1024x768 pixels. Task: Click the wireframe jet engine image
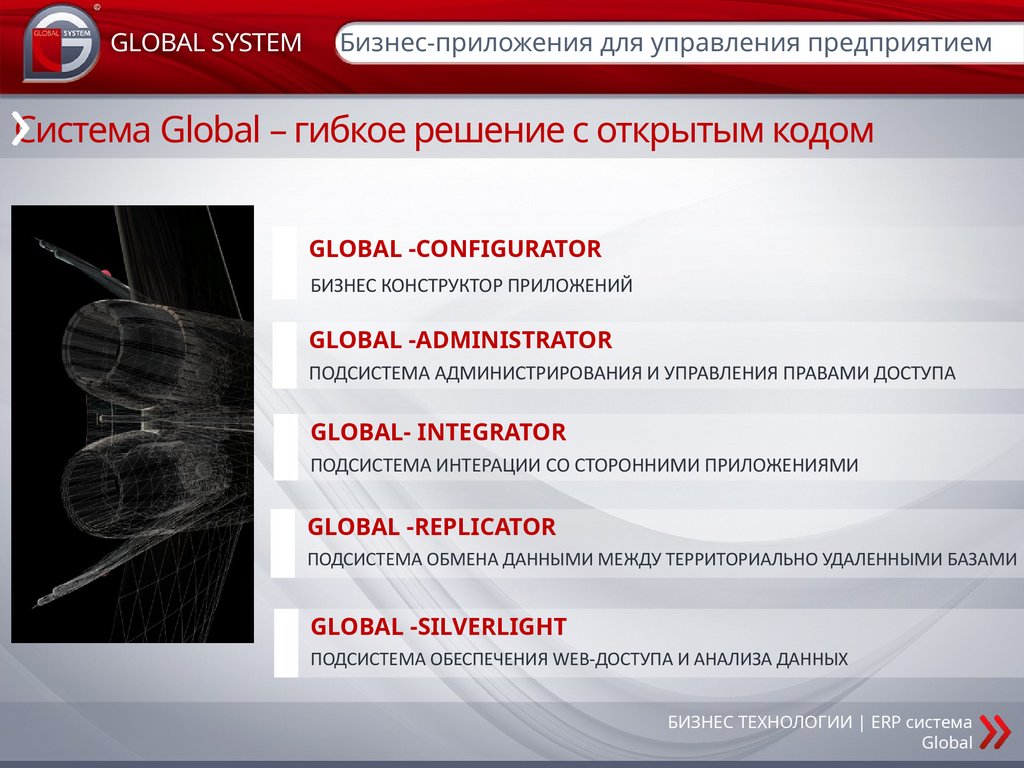133,424
